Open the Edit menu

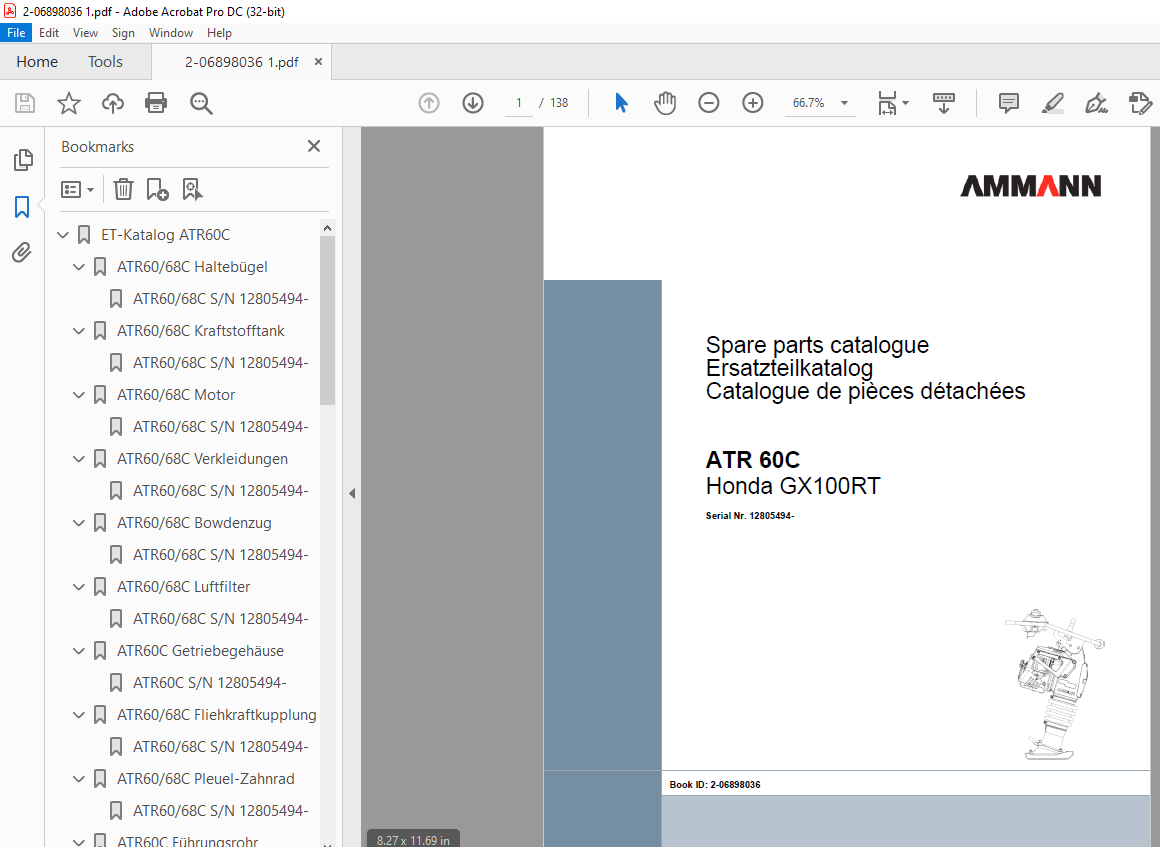[49, 33]
